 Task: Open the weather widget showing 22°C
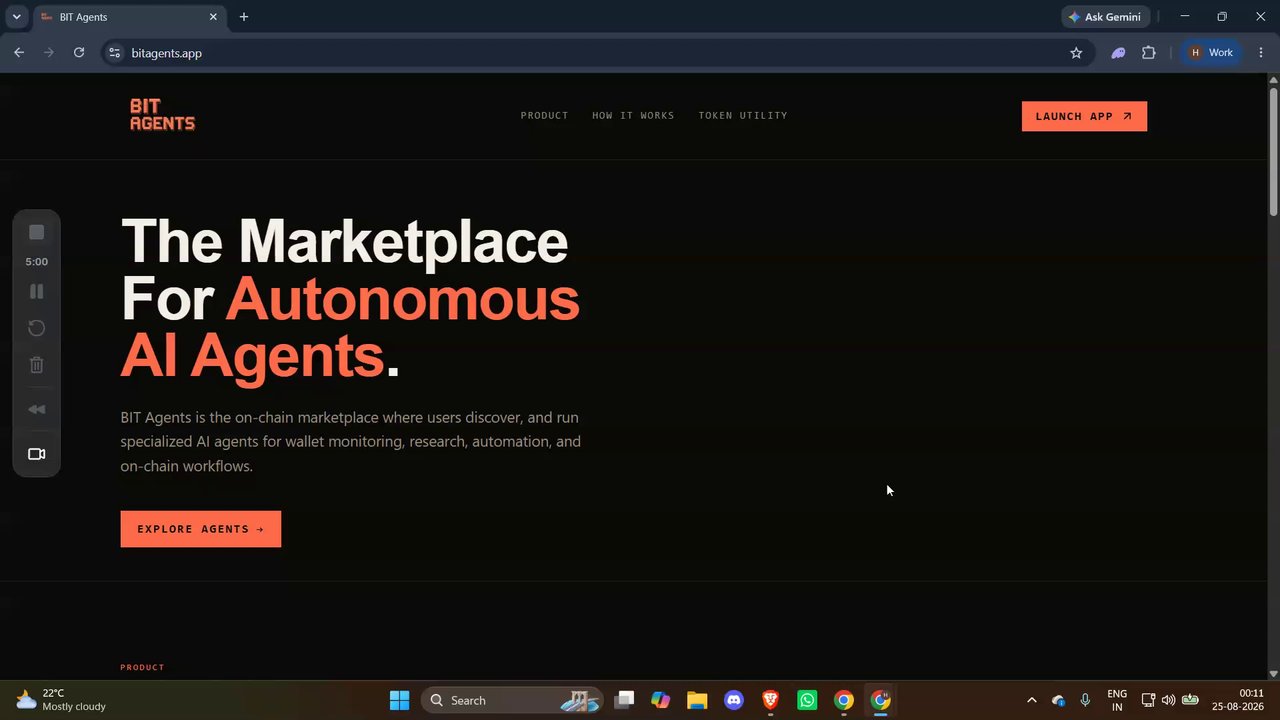(x=60, y=700)
